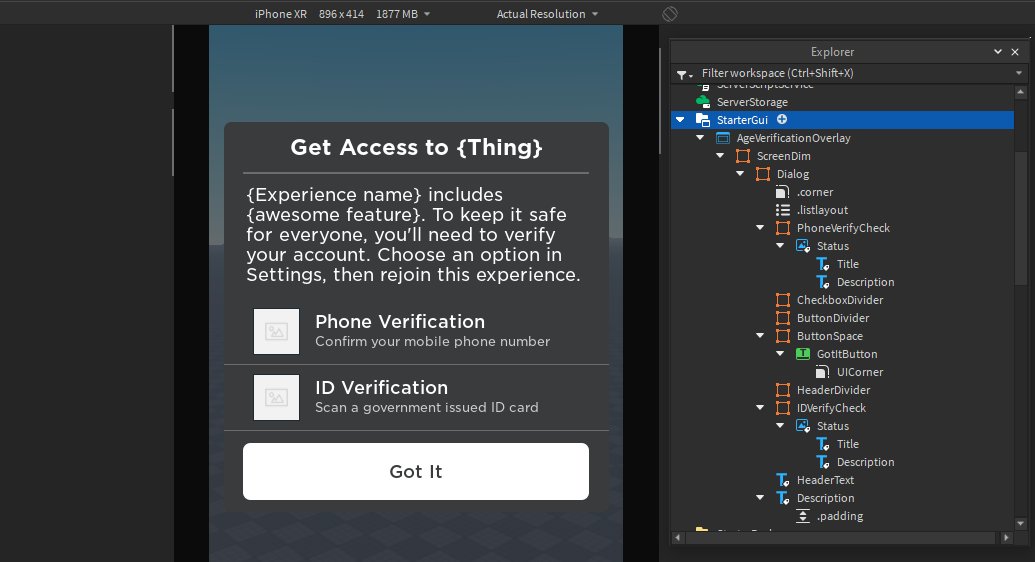Click the HeaderDivider frame icon

pyautogui.click(x=783, y=390)
